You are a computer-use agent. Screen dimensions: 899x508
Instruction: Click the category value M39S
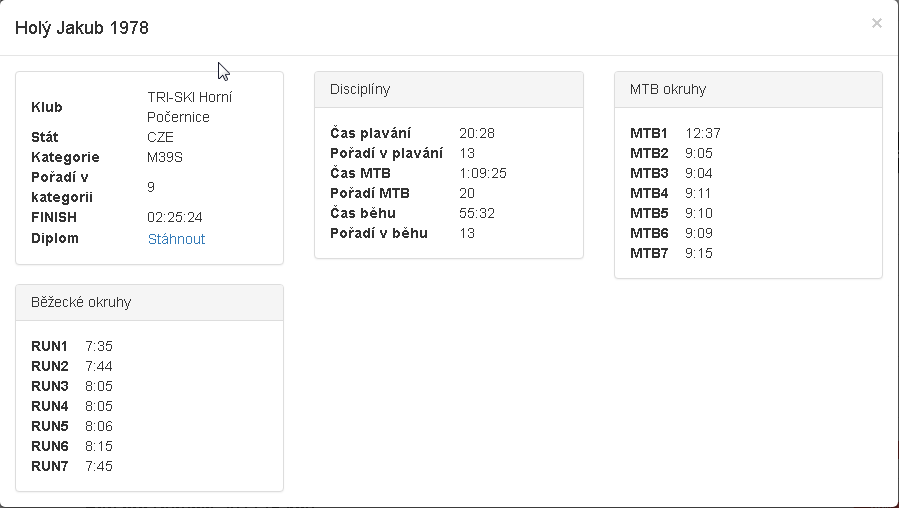pos(165,157)
